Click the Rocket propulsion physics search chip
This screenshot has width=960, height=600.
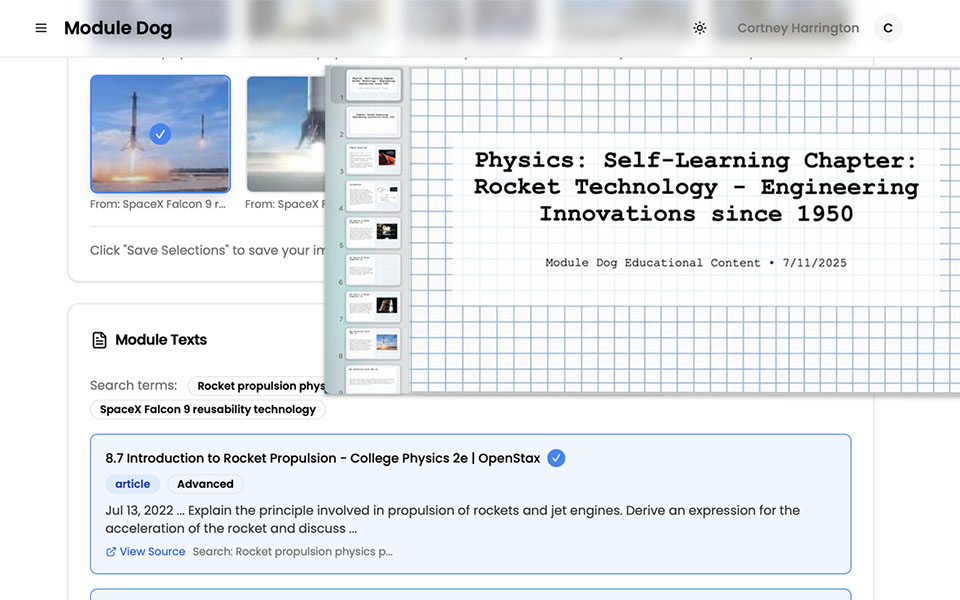[262, 386]
